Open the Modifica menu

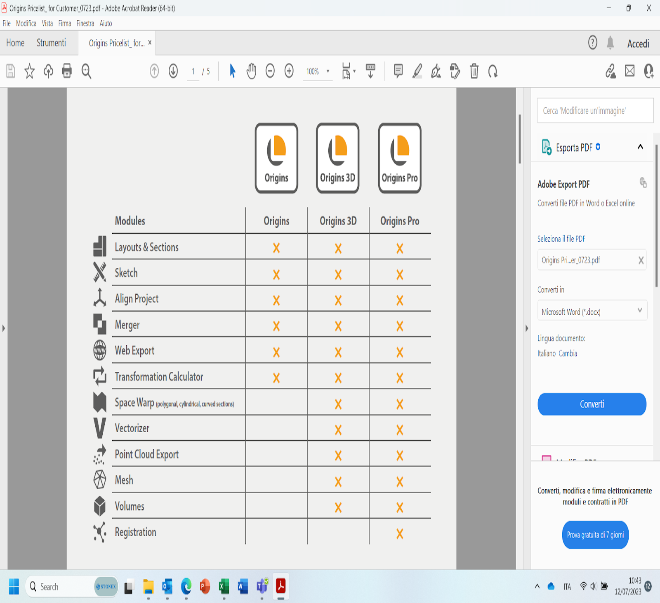pyautogui.click(x=26, y=23)
